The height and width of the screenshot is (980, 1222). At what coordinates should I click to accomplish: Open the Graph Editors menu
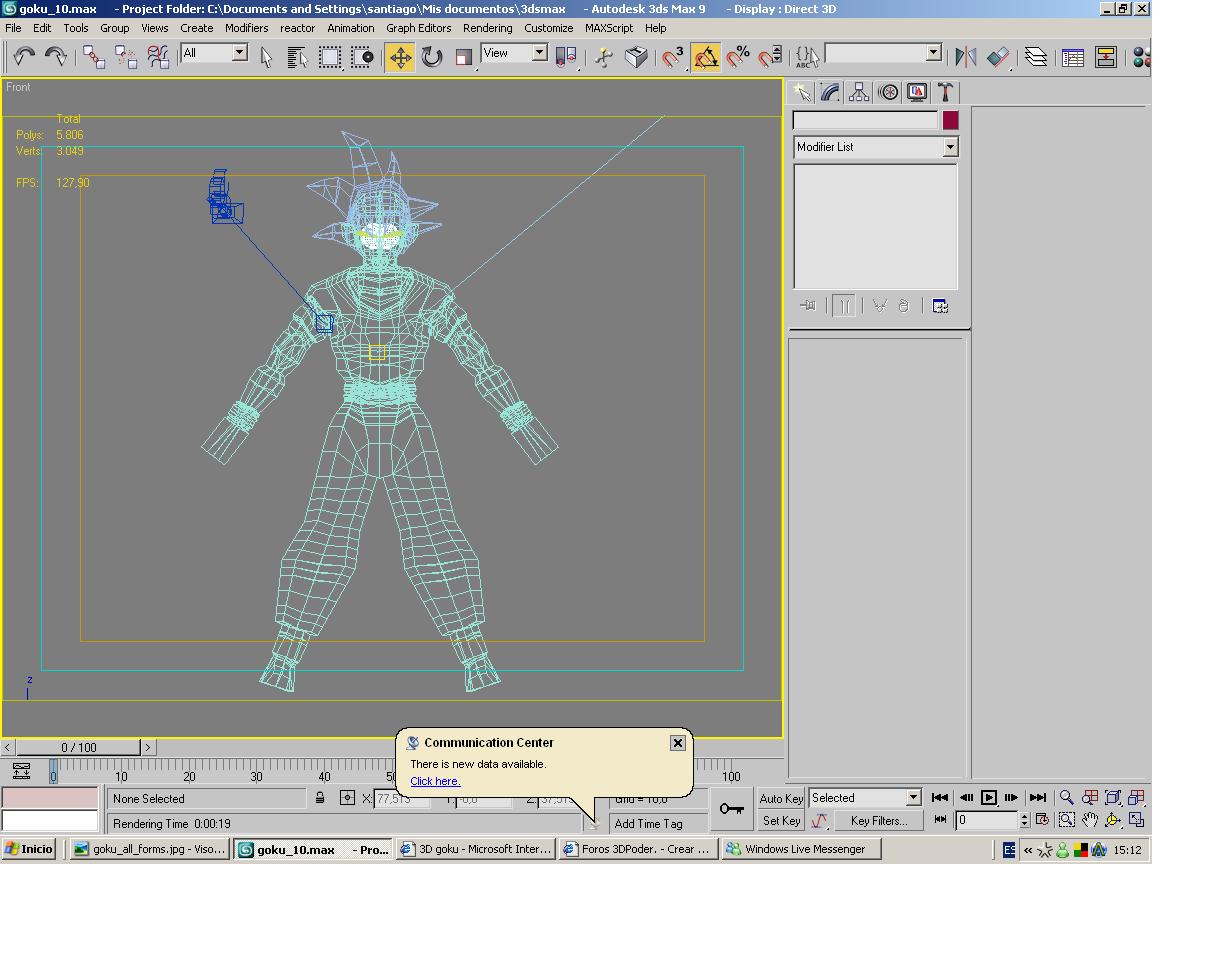click(x=418, y=28)
